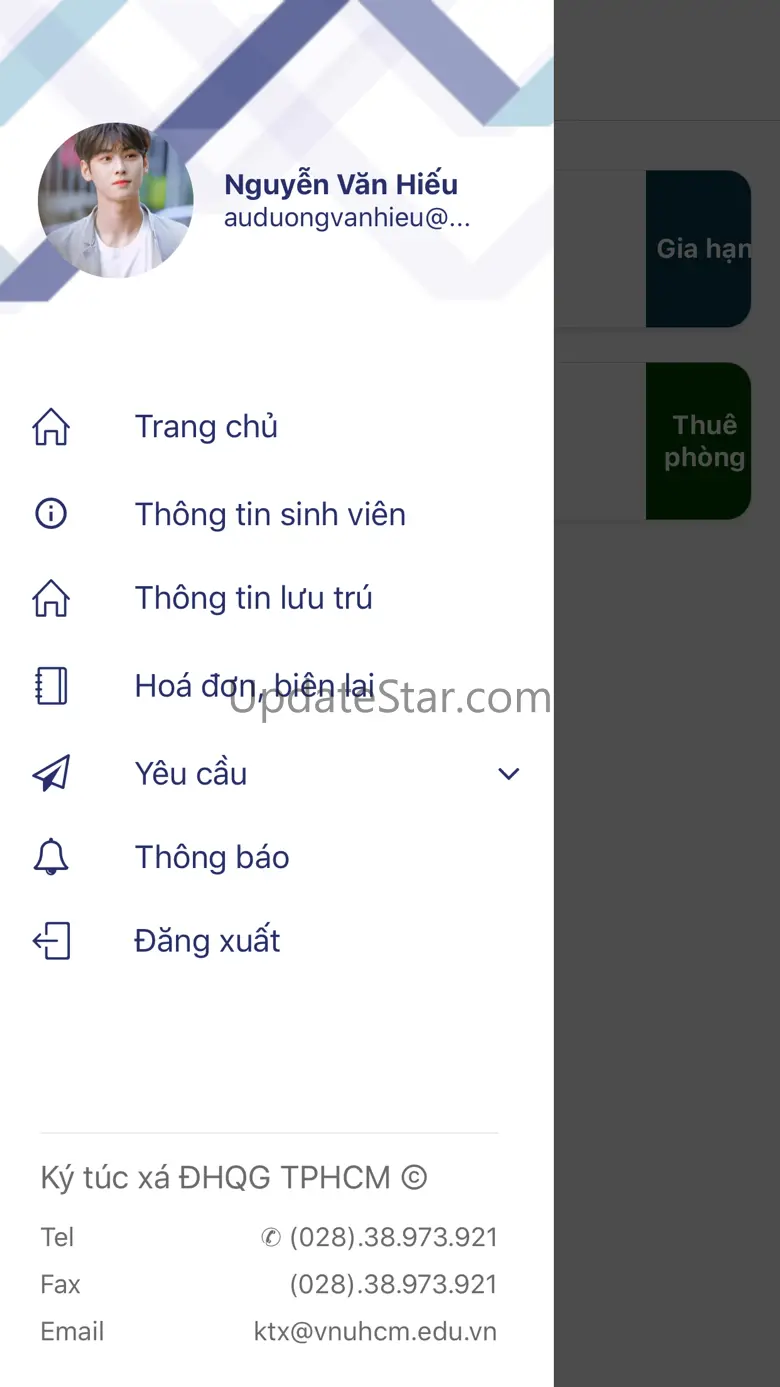Click the Tel number (028).38.973.921
Viewport: 780px width, 1387px height.
pos(393,1237)
